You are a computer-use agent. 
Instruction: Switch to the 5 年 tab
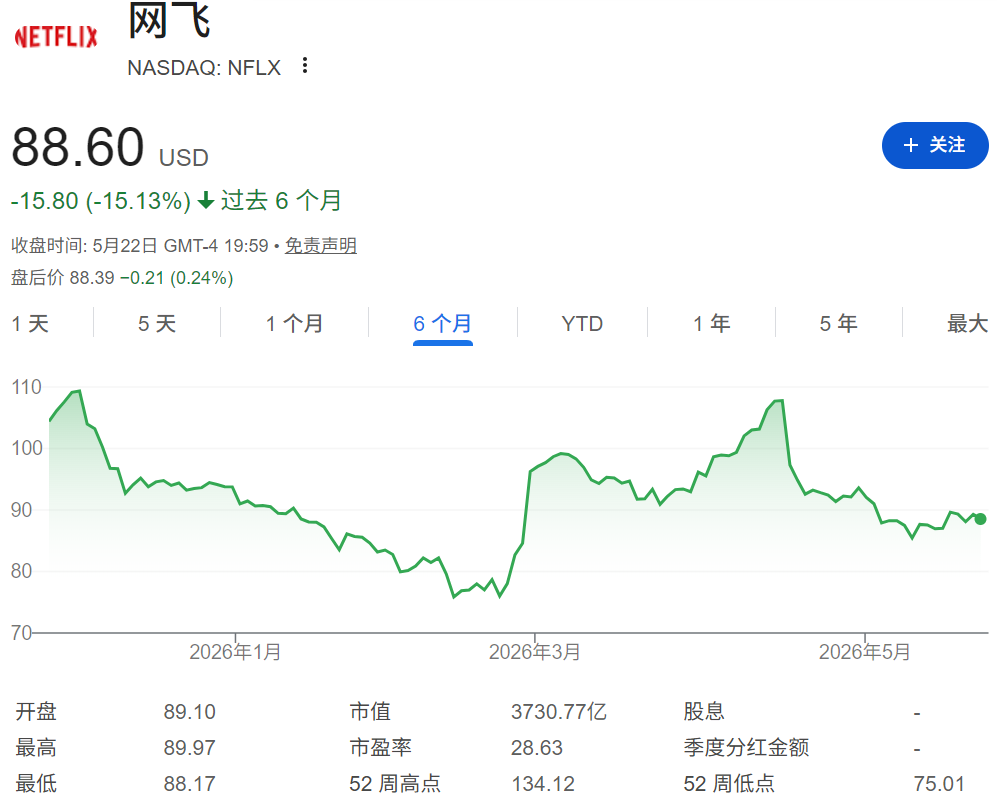coord(839,324)
